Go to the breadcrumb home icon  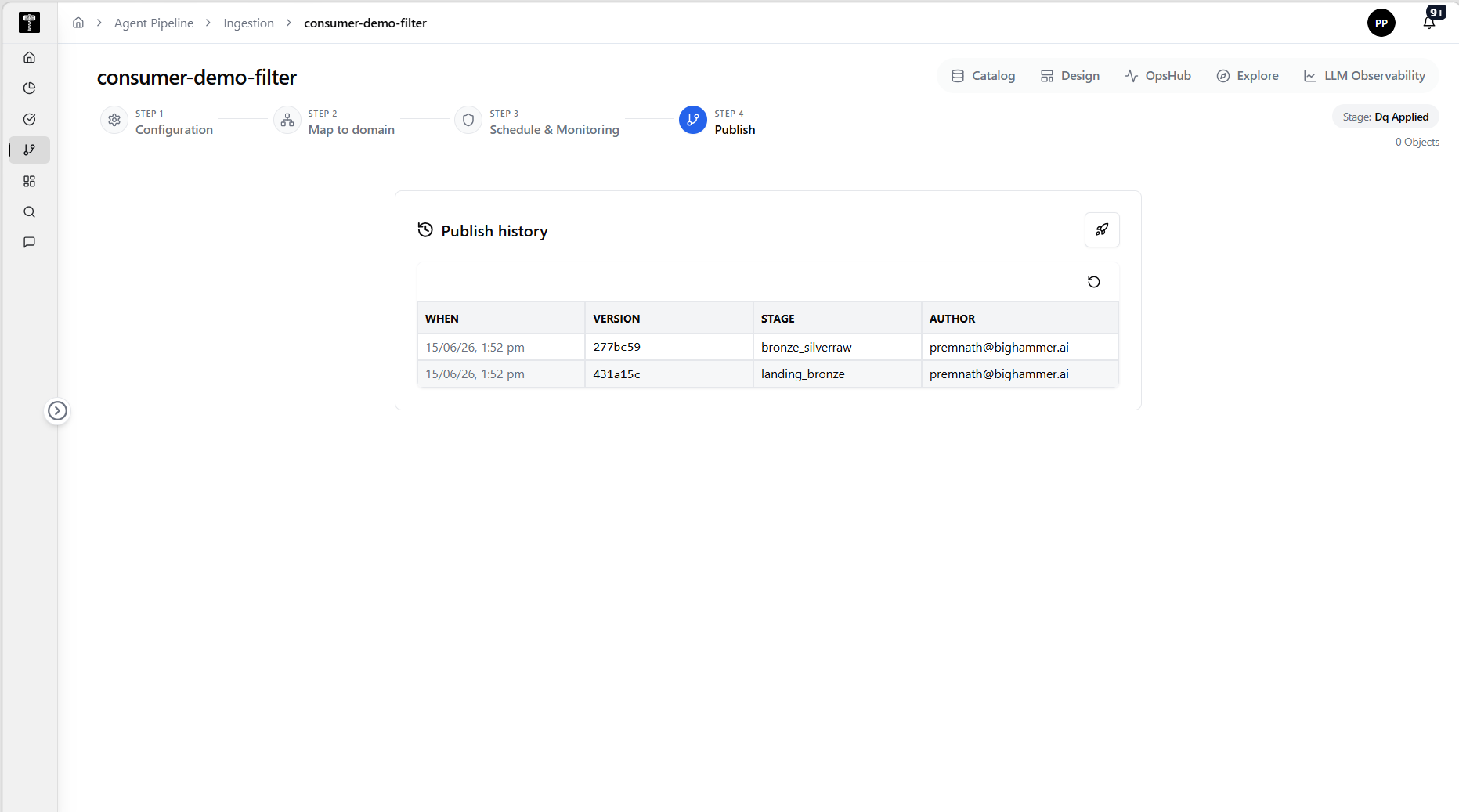pos(78,23)
